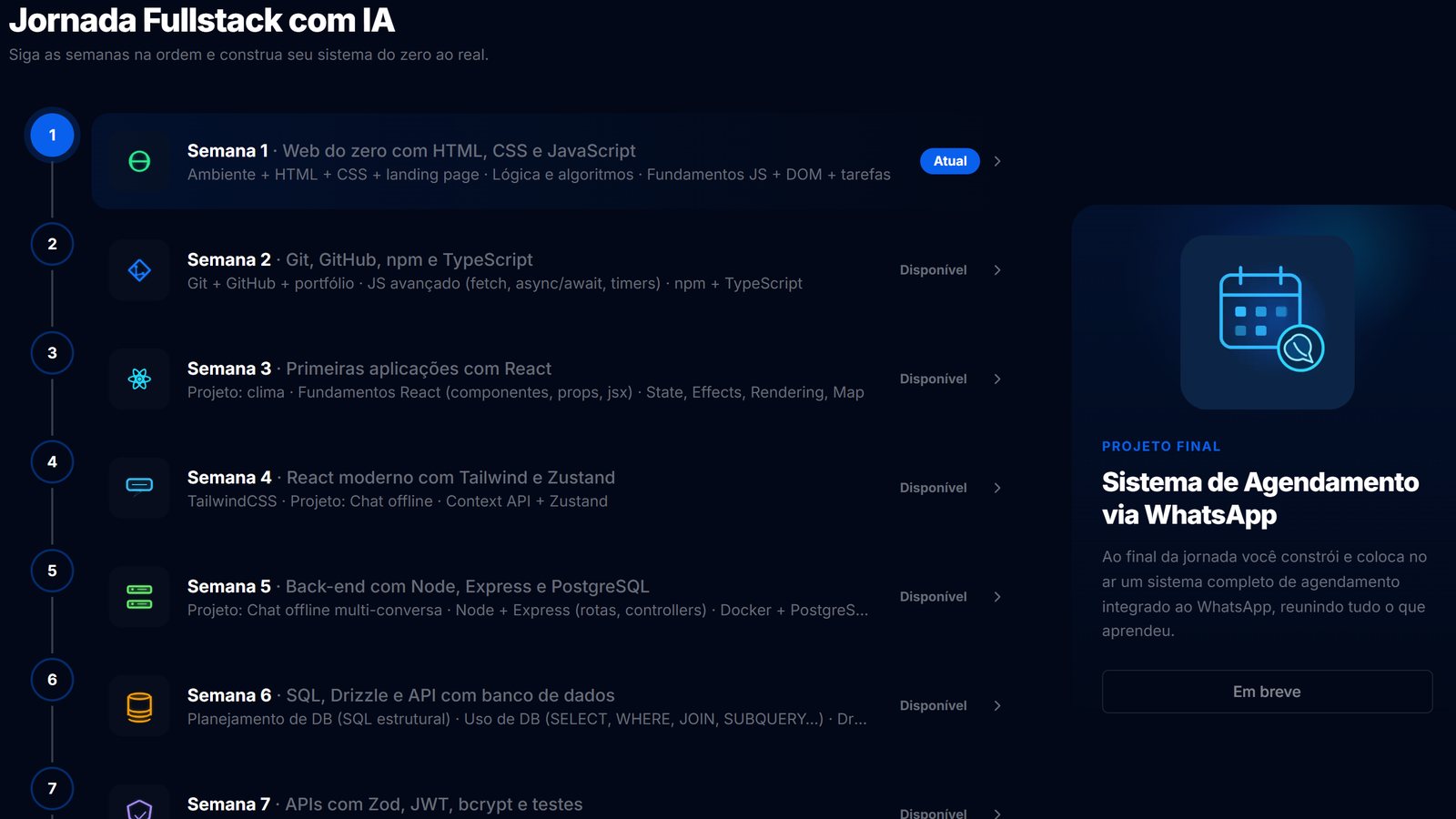Click the Semana 7 purple shield icon
Viewport: 1456px width, 819px height.
tap(139, 809)
